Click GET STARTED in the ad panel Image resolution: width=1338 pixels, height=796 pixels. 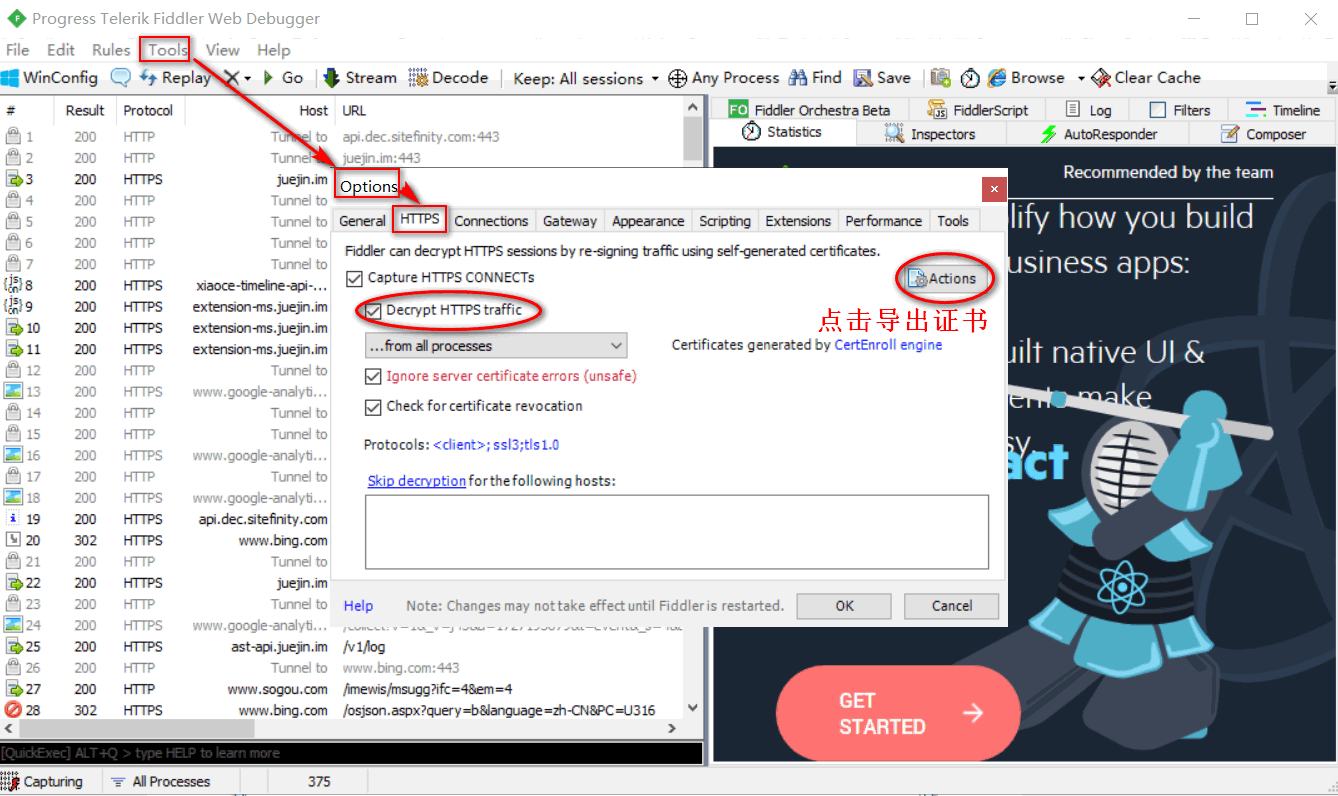click(898, 713)
